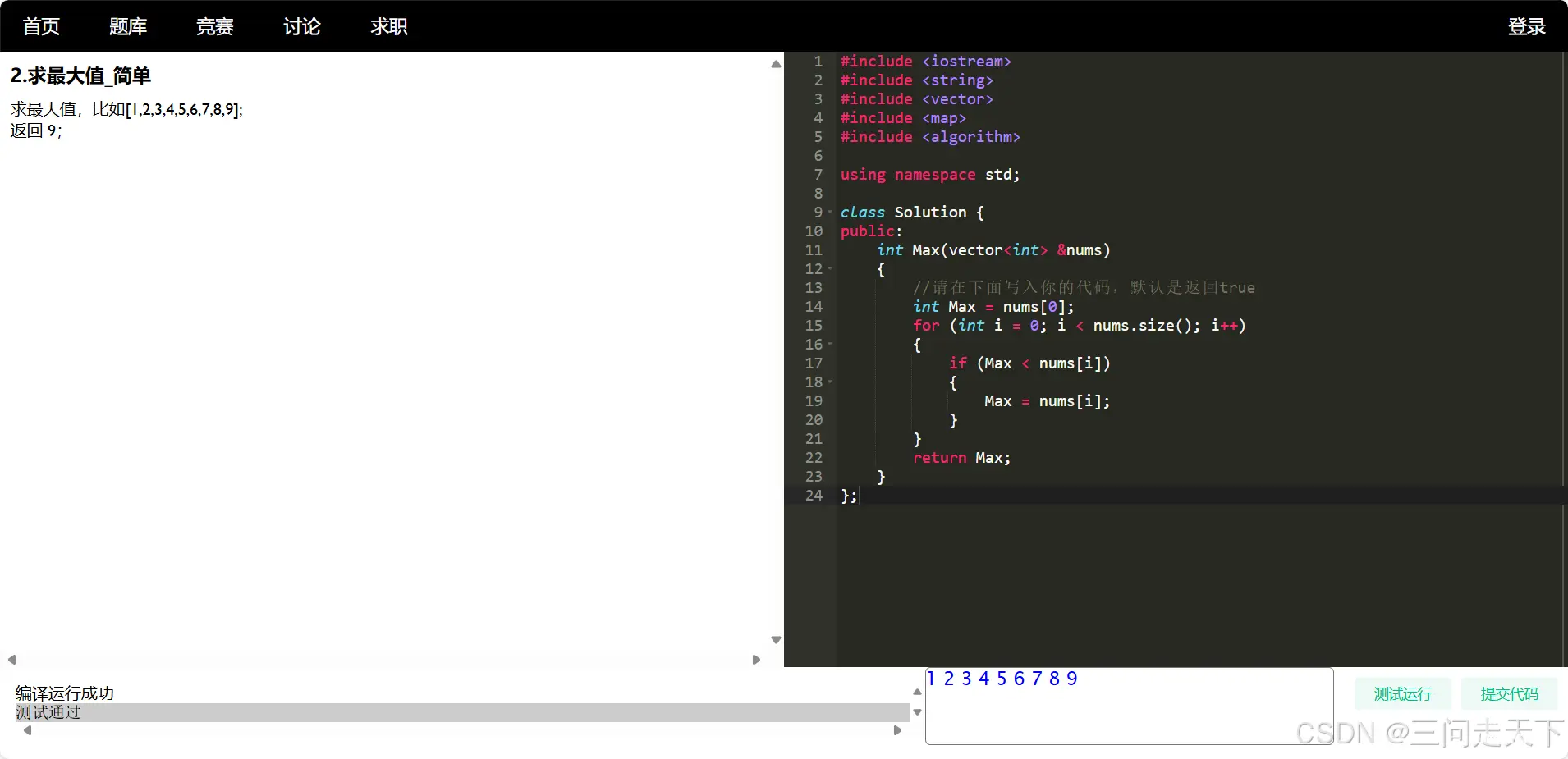Place cursor on '#include <algorithm>' line
The width and height of the screenshot is (1568, 759).
point(930,137)
